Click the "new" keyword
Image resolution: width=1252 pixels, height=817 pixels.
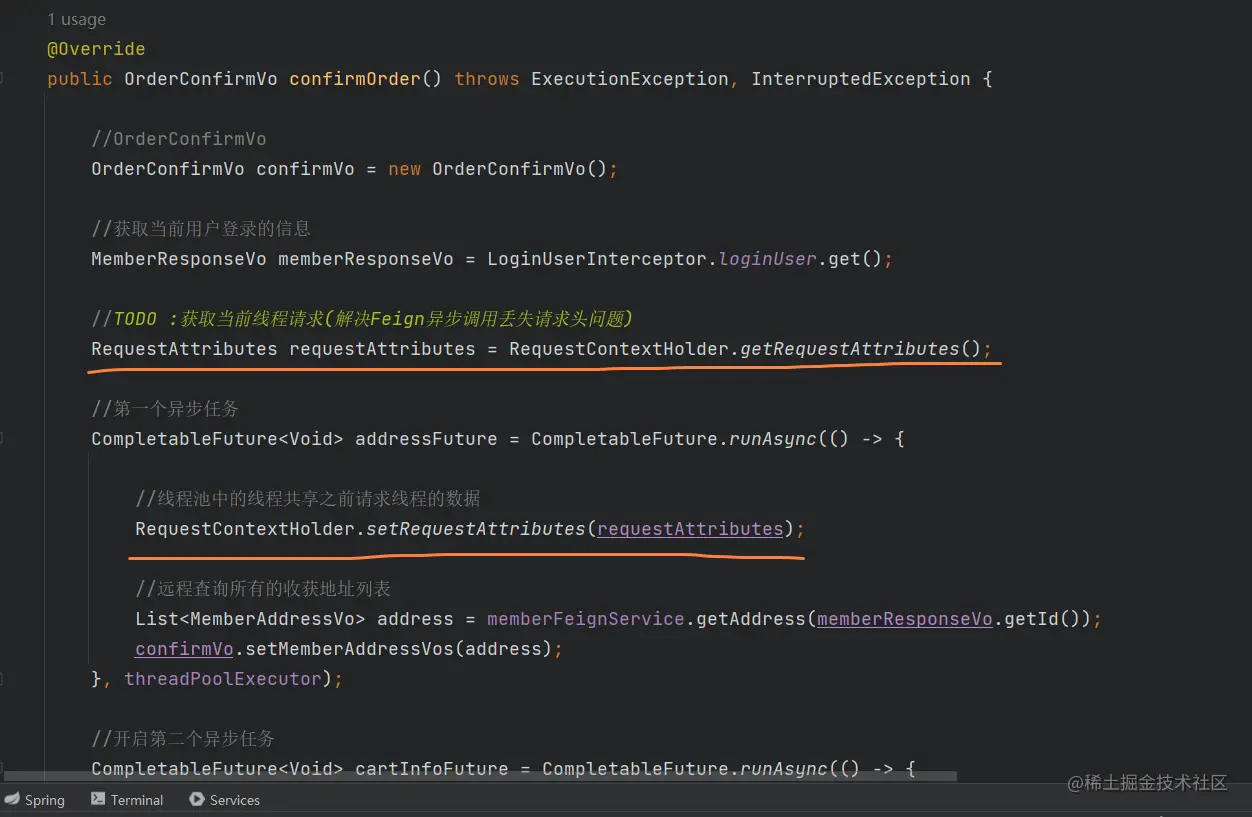coord(404,169)
